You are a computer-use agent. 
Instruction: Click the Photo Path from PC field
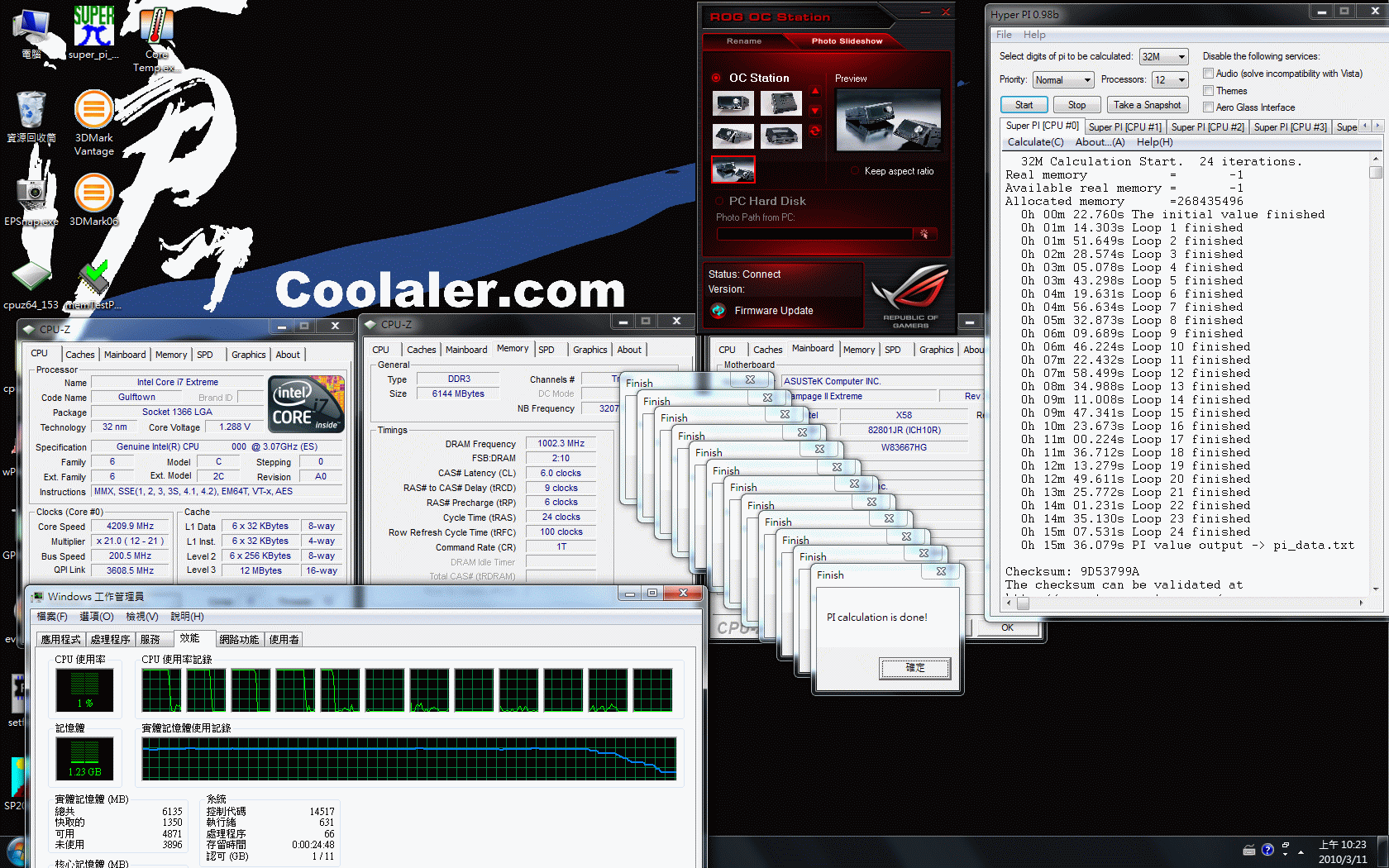coord(814,234)
